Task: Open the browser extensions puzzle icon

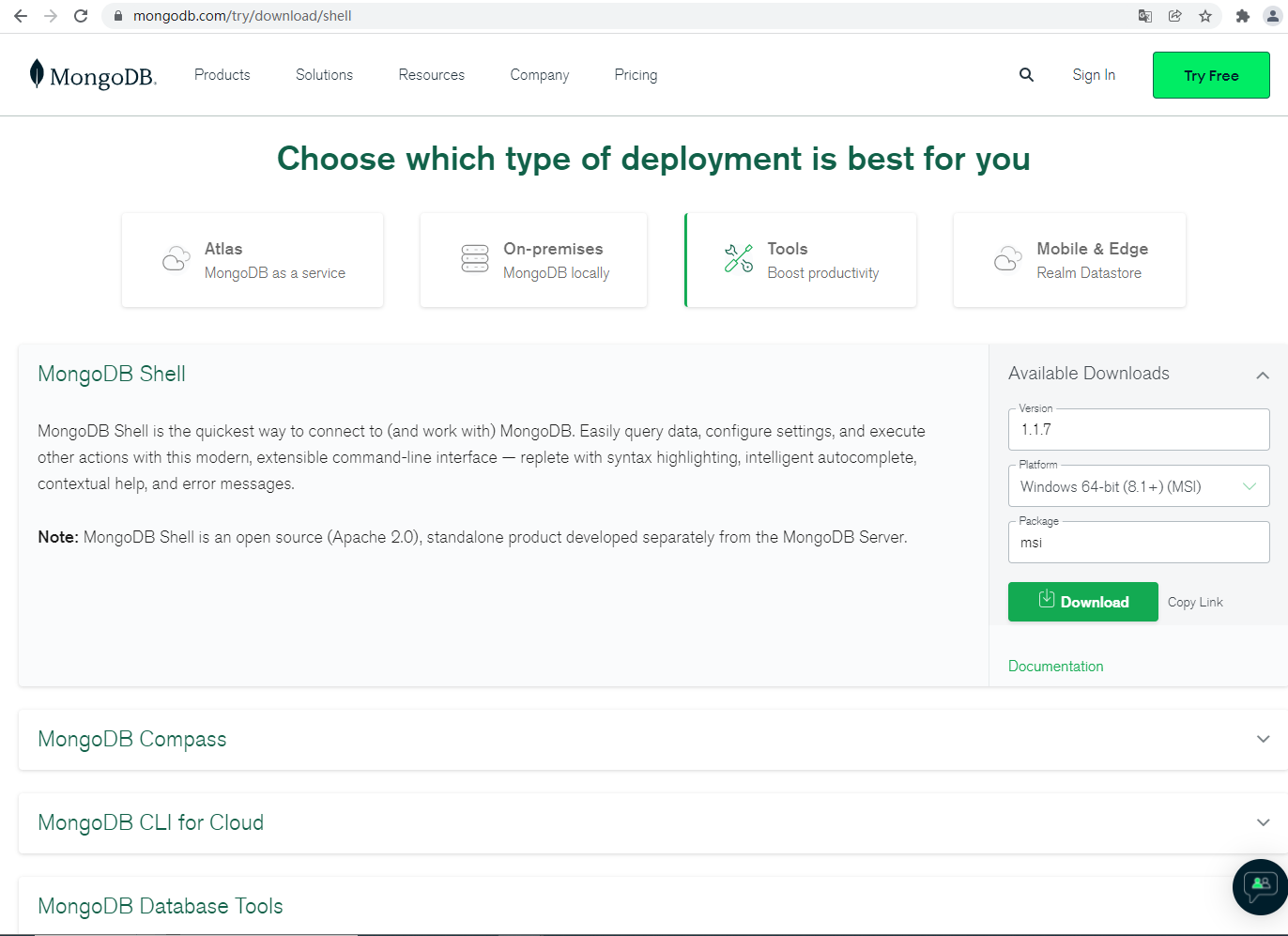Action: (1243, 16)
